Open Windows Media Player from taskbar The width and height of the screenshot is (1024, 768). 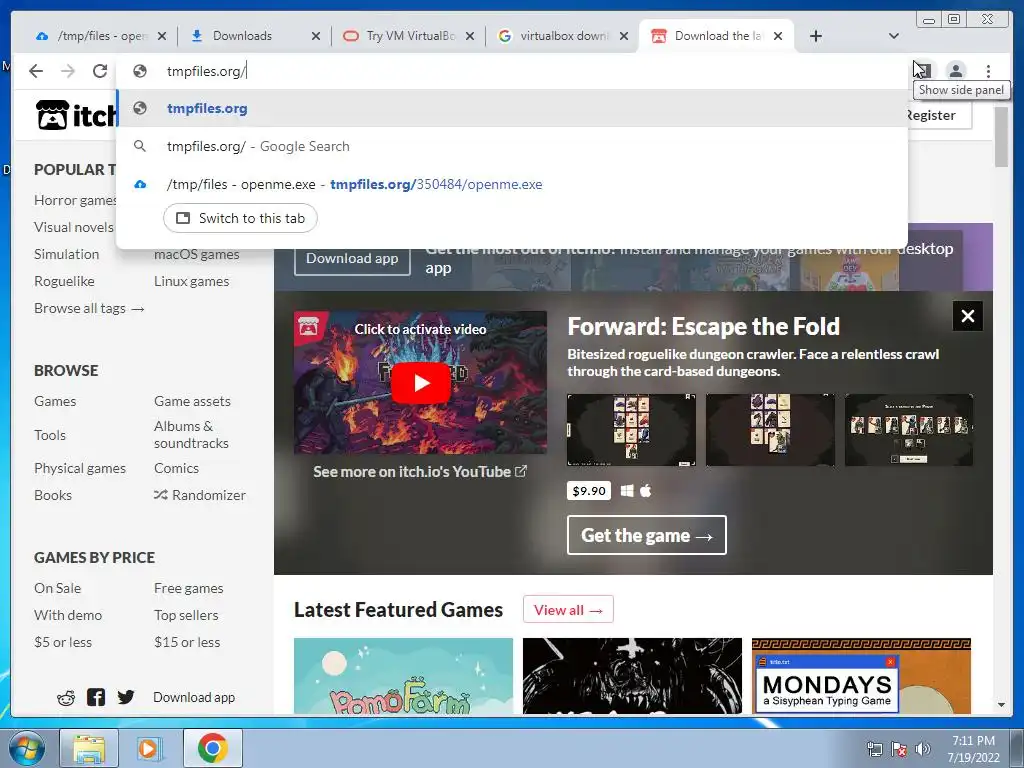(x=148, y=748)
